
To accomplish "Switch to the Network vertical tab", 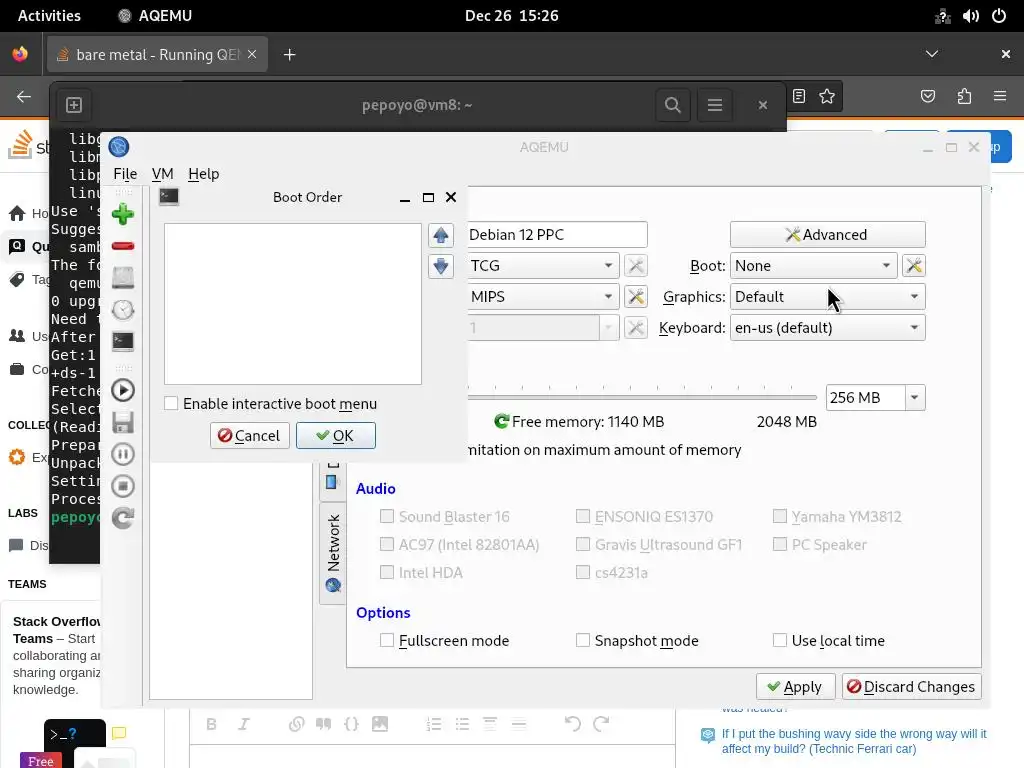I will tap(333, 552).
